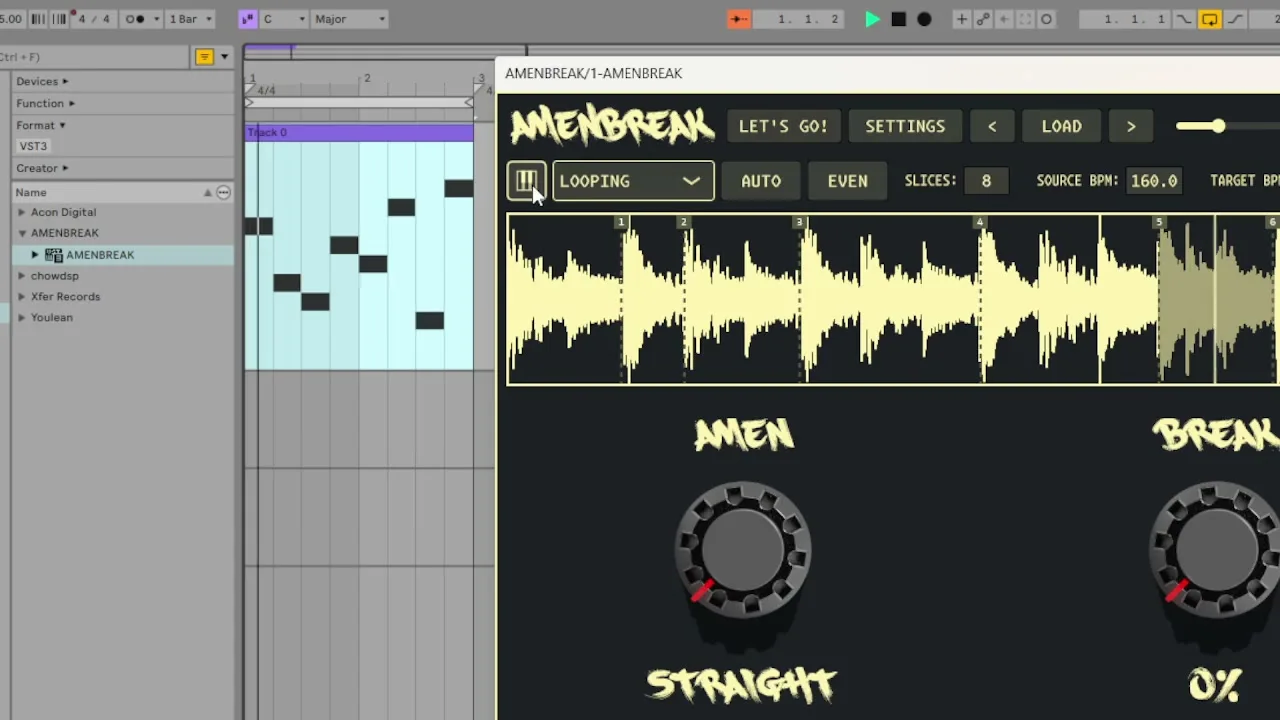Click the SOURCE BPM 160.0 field
Image resolution: width=1280 pixels, height=720 pixels.
[1154, 181]
